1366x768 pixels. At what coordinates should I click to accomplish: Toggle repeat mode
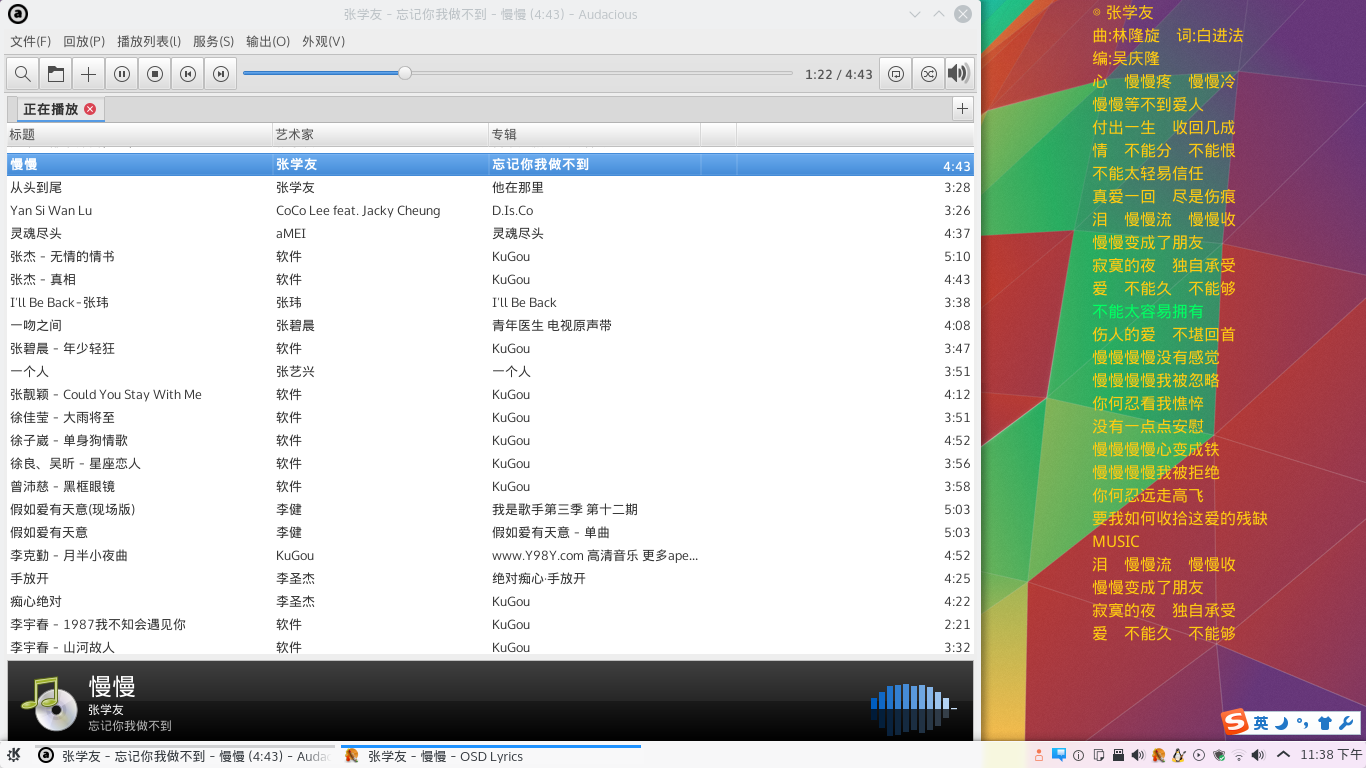coord(896,74)
